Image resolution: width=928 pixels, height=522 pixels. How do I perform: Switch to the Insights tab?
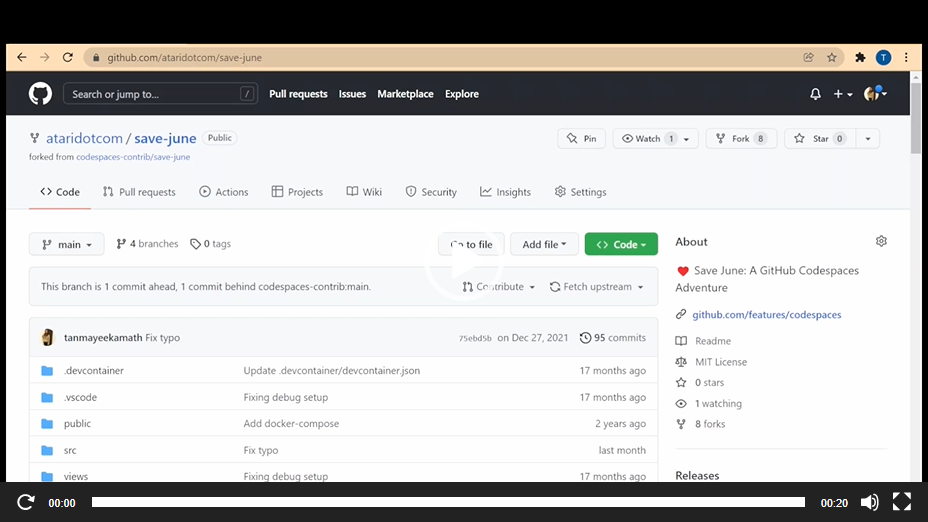tap(505, 192)
